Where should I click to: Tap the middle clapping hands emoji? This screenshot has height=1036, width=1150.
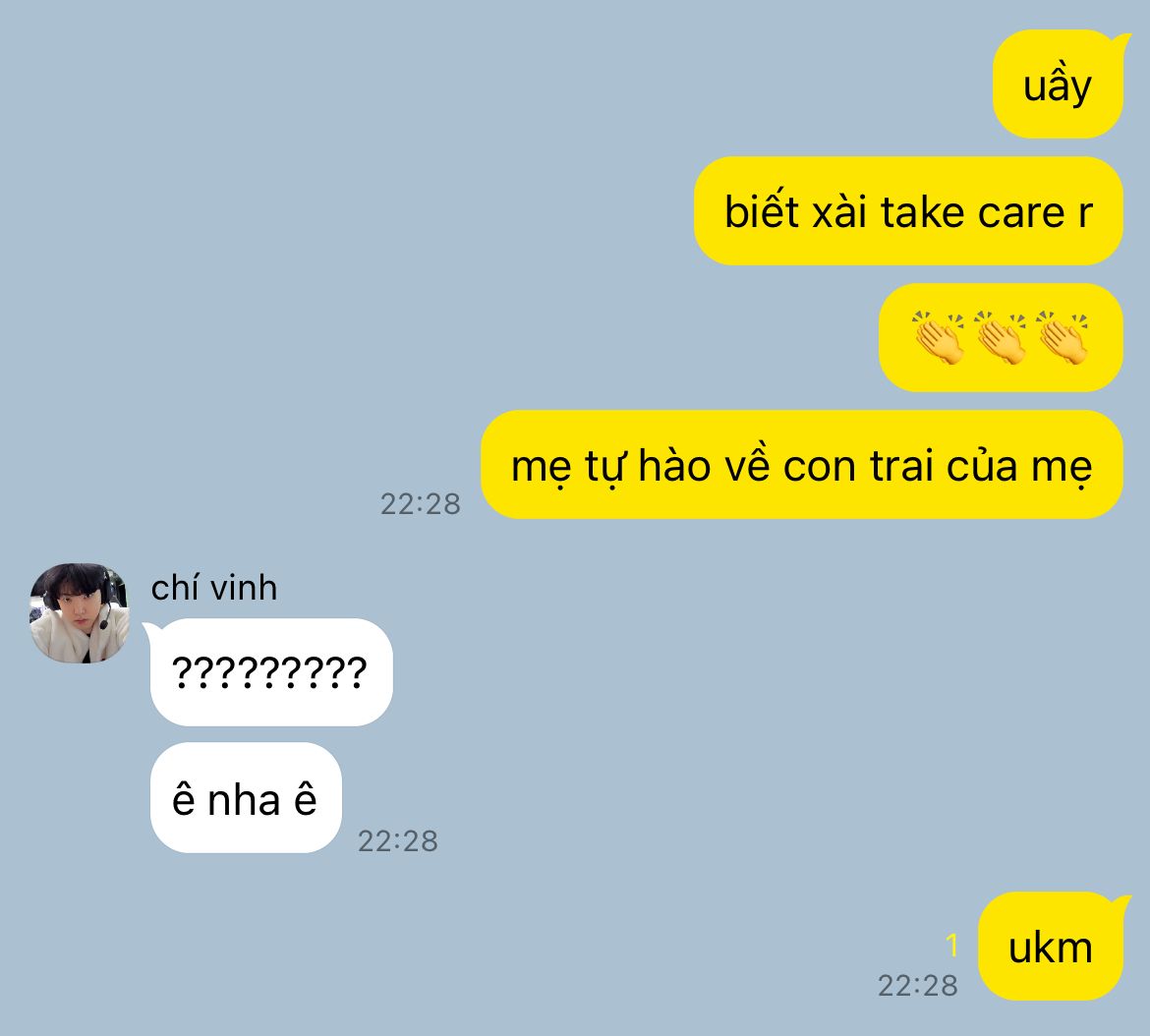pyautogui.click(x=1002, y=337)
